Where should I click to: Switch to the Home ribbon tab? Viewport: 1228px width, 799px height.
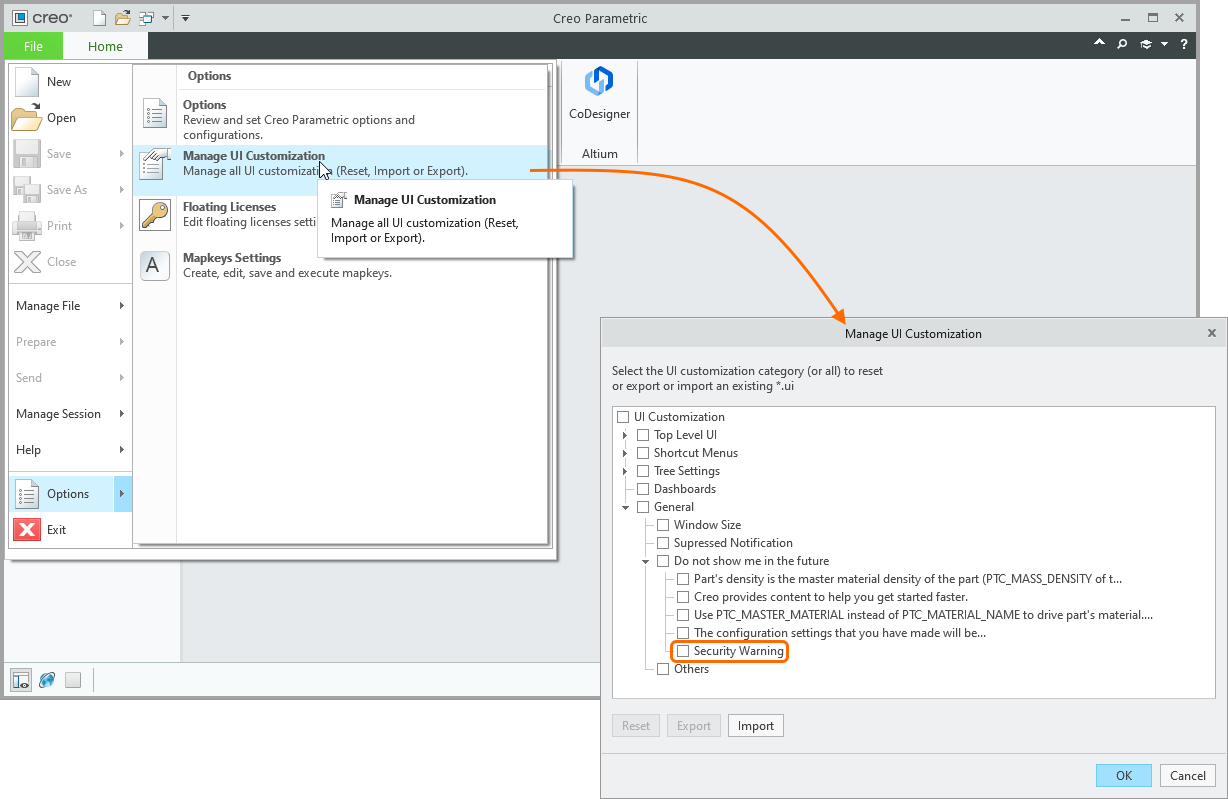pyautogui.click(x=105, y=46)
